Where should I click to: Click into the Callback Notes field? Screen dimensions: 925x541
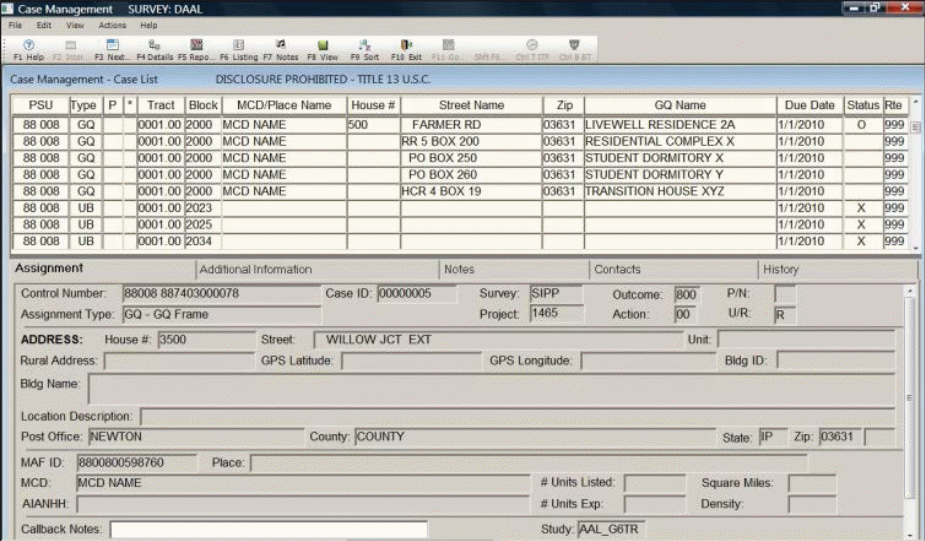(x=268, y=530)
